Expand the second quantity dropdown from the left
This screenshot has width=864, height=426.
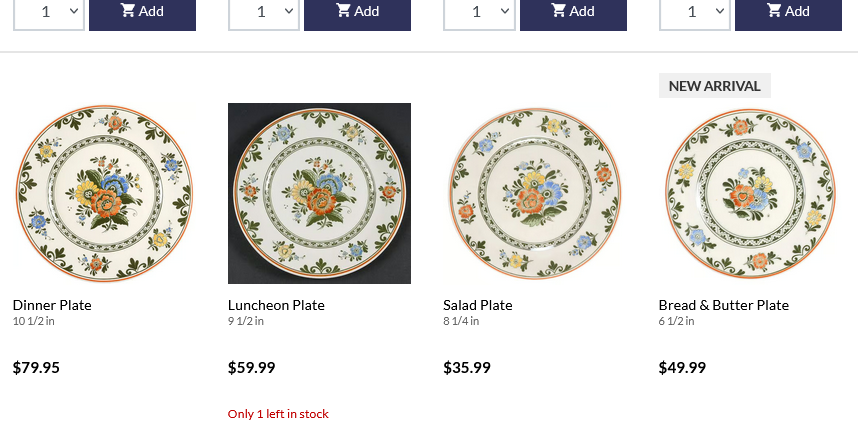click(x=263, y=12)
